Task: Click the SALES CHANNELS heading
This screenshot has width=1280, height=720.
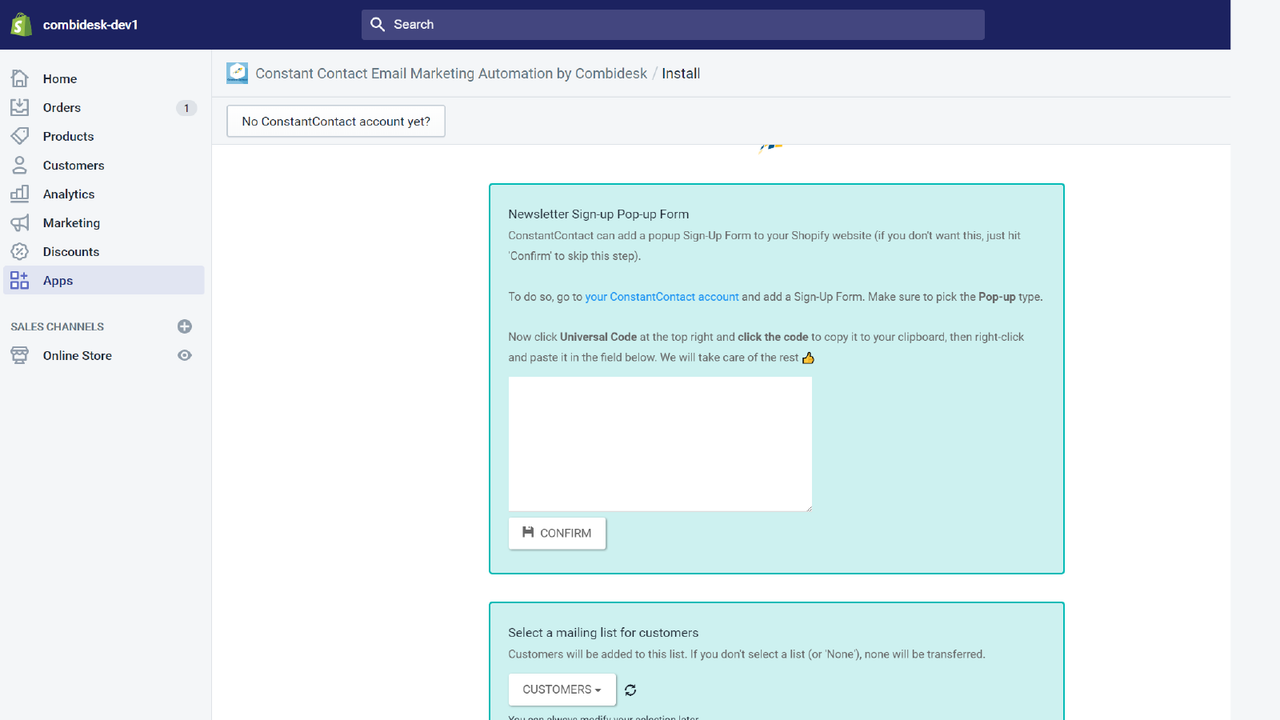Action: click(x=57, y=327)
